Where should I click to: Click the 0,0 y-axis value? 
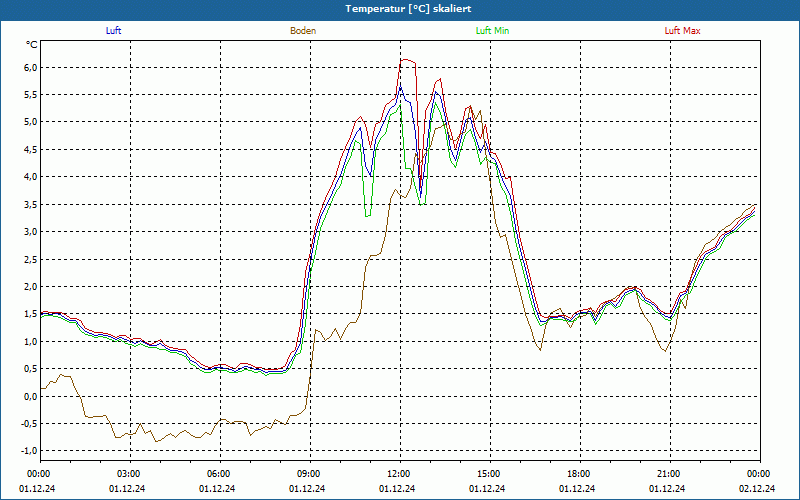point(31,396)
